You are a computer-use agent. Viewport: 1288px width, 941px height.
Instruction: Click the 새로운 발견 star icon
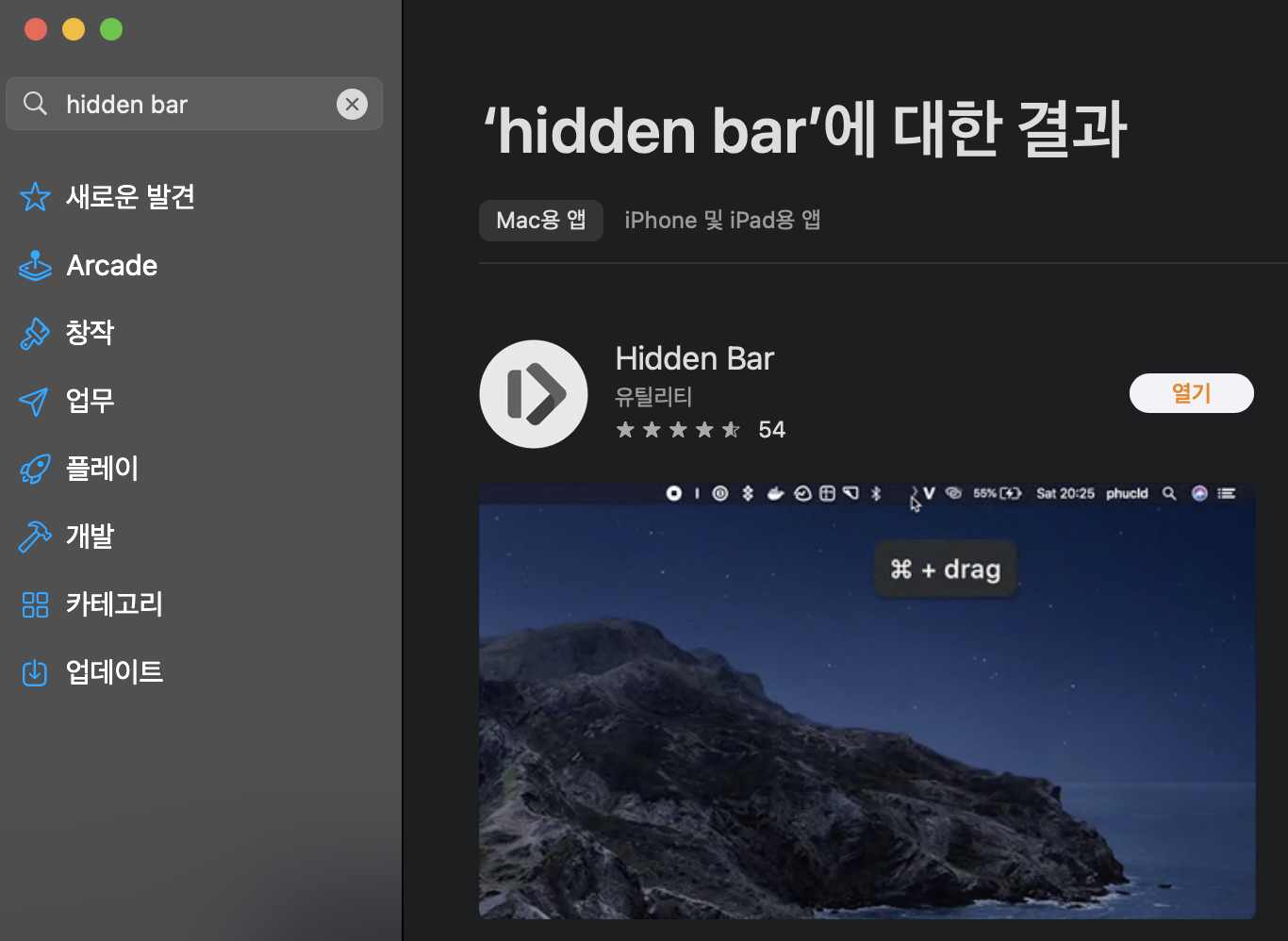(35, 197)
